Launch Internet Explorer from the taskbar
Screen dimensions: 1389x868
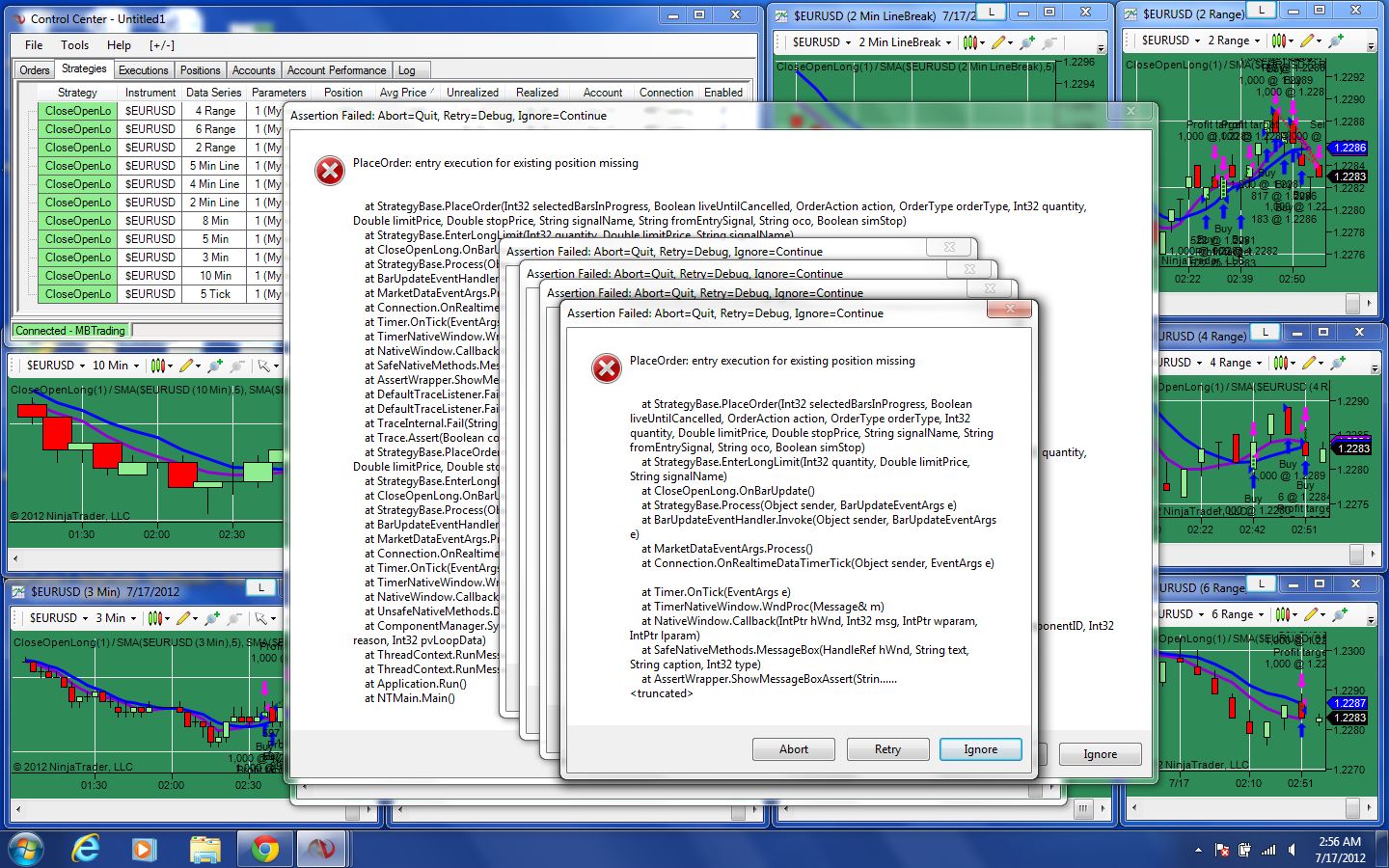pos(86,849)
